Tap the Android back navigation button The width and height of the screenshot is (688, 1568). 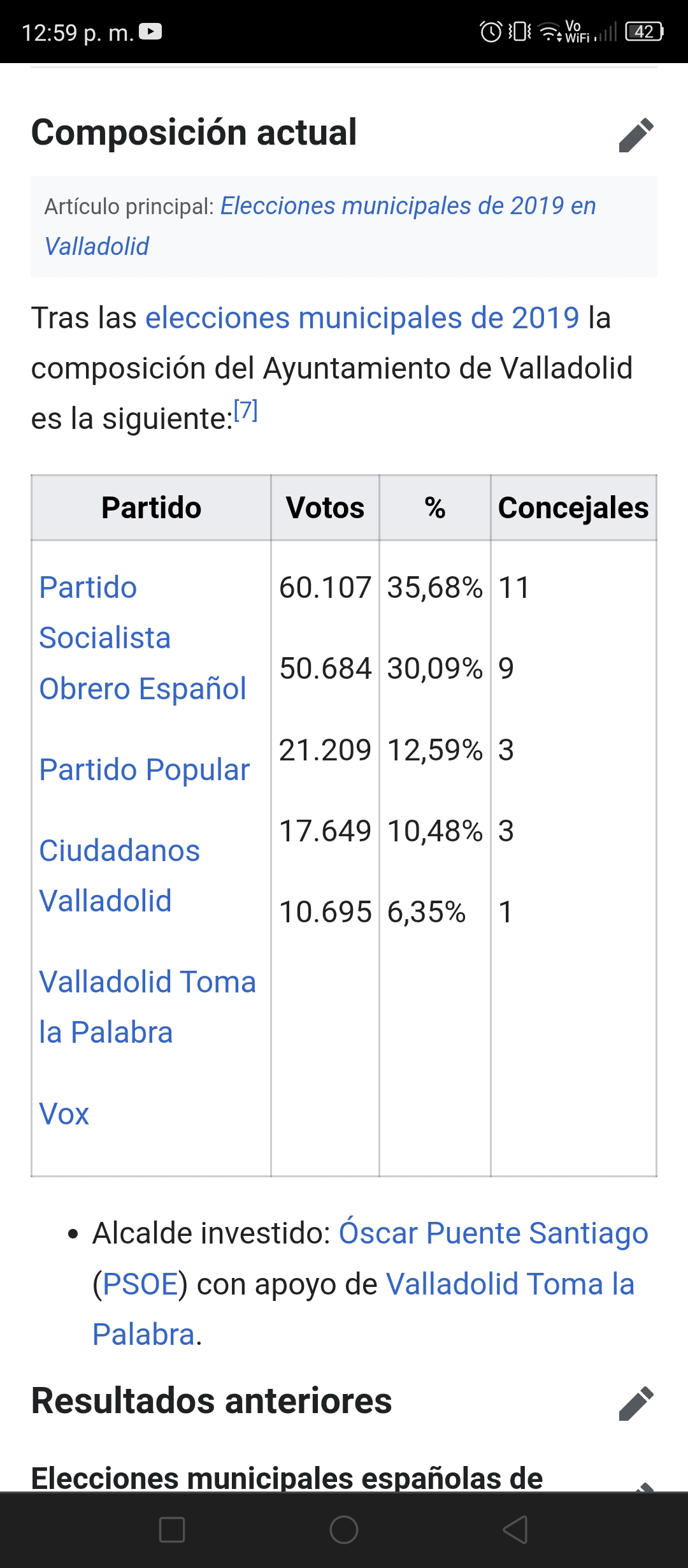[515, 1529]
